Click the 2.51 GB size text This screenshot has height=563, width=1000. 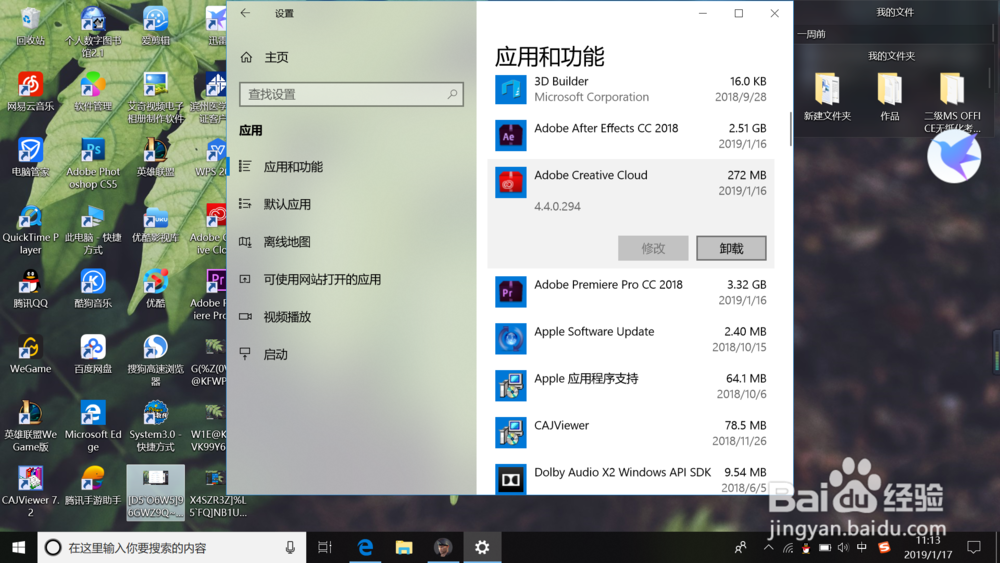pos(747,128)
